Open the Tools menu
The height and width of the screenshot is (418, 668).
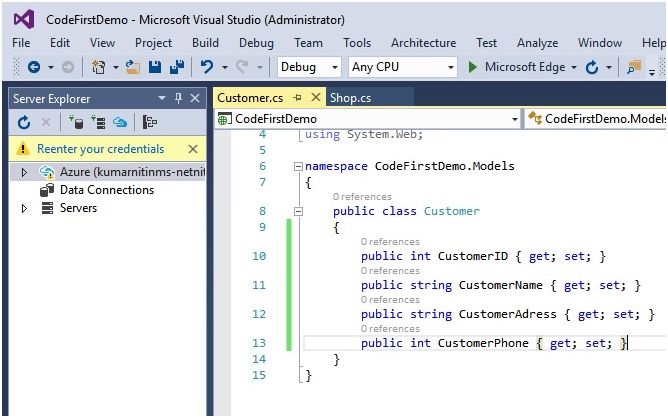point(357,43)
